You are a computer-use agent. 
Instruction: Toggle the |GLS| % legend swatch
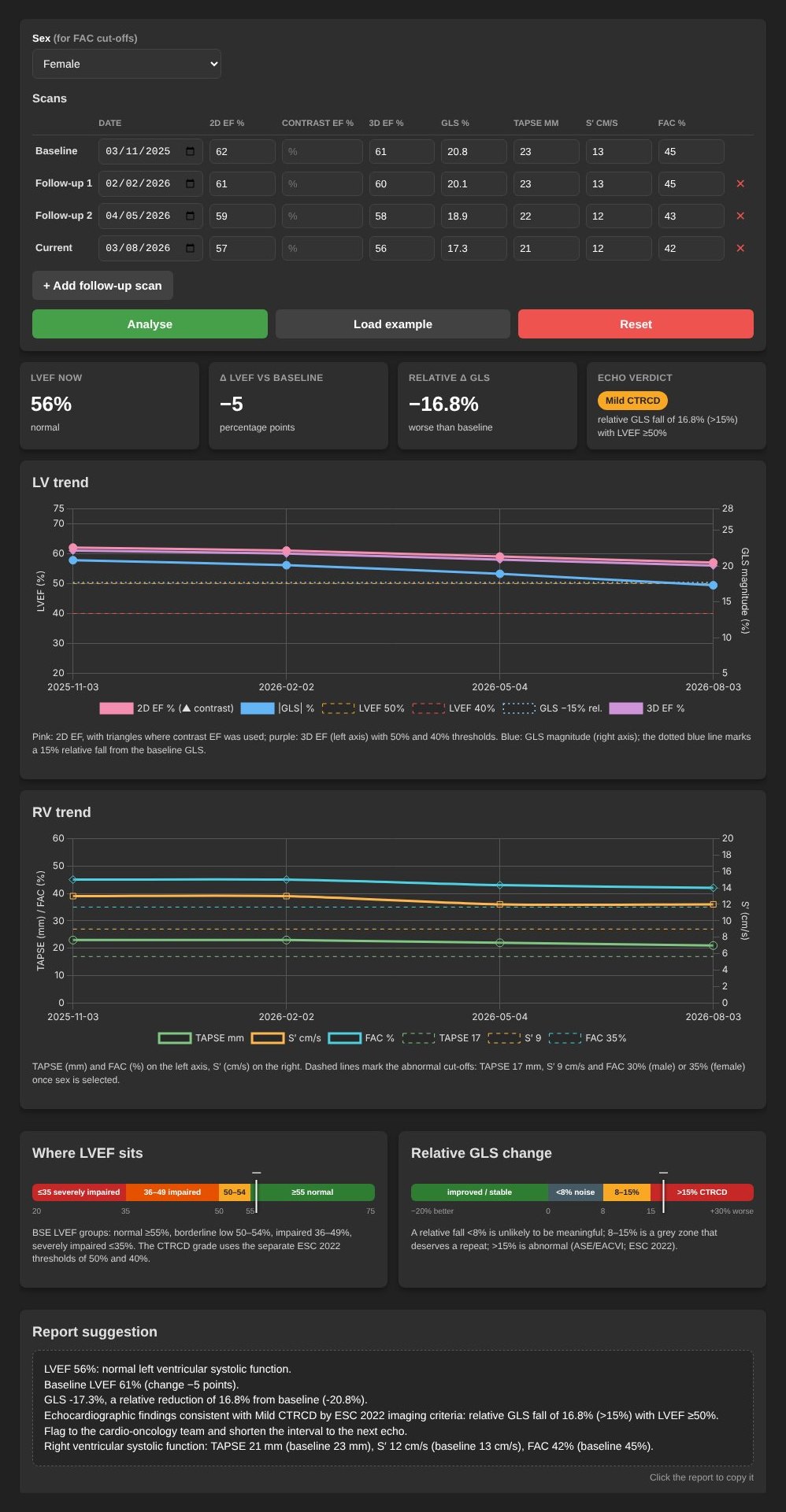click(257, 708)
